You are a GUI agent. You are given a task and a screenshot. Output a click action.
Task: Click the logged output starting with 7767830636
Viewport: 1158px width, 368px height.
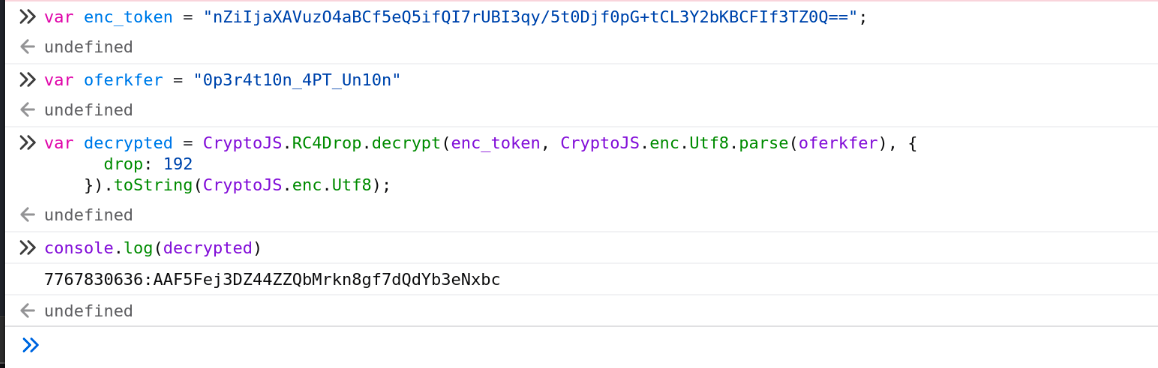(x=273, y=280)
